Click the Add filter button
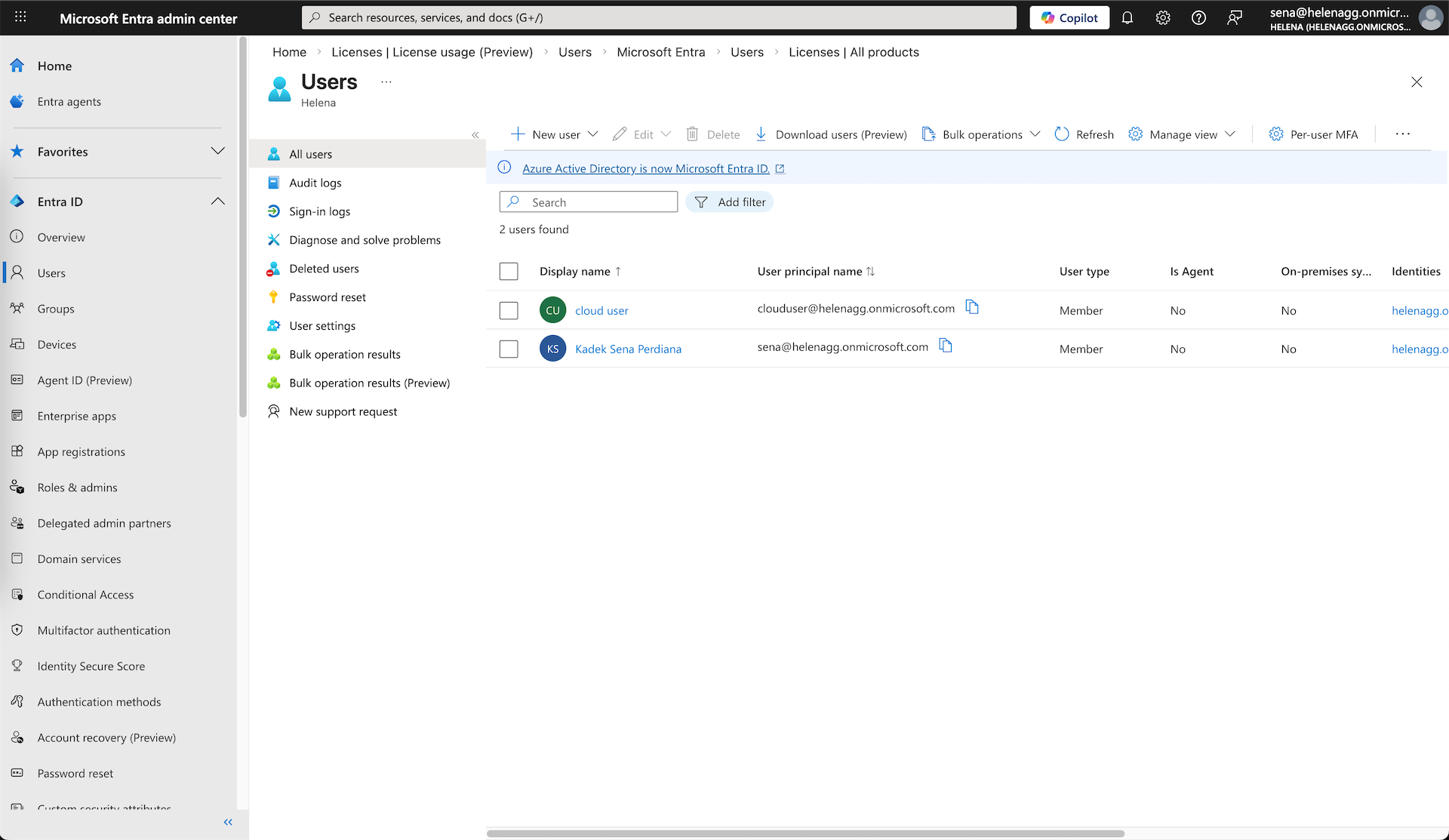Screen dimensions: 1449x840 [x=730, y=202]
